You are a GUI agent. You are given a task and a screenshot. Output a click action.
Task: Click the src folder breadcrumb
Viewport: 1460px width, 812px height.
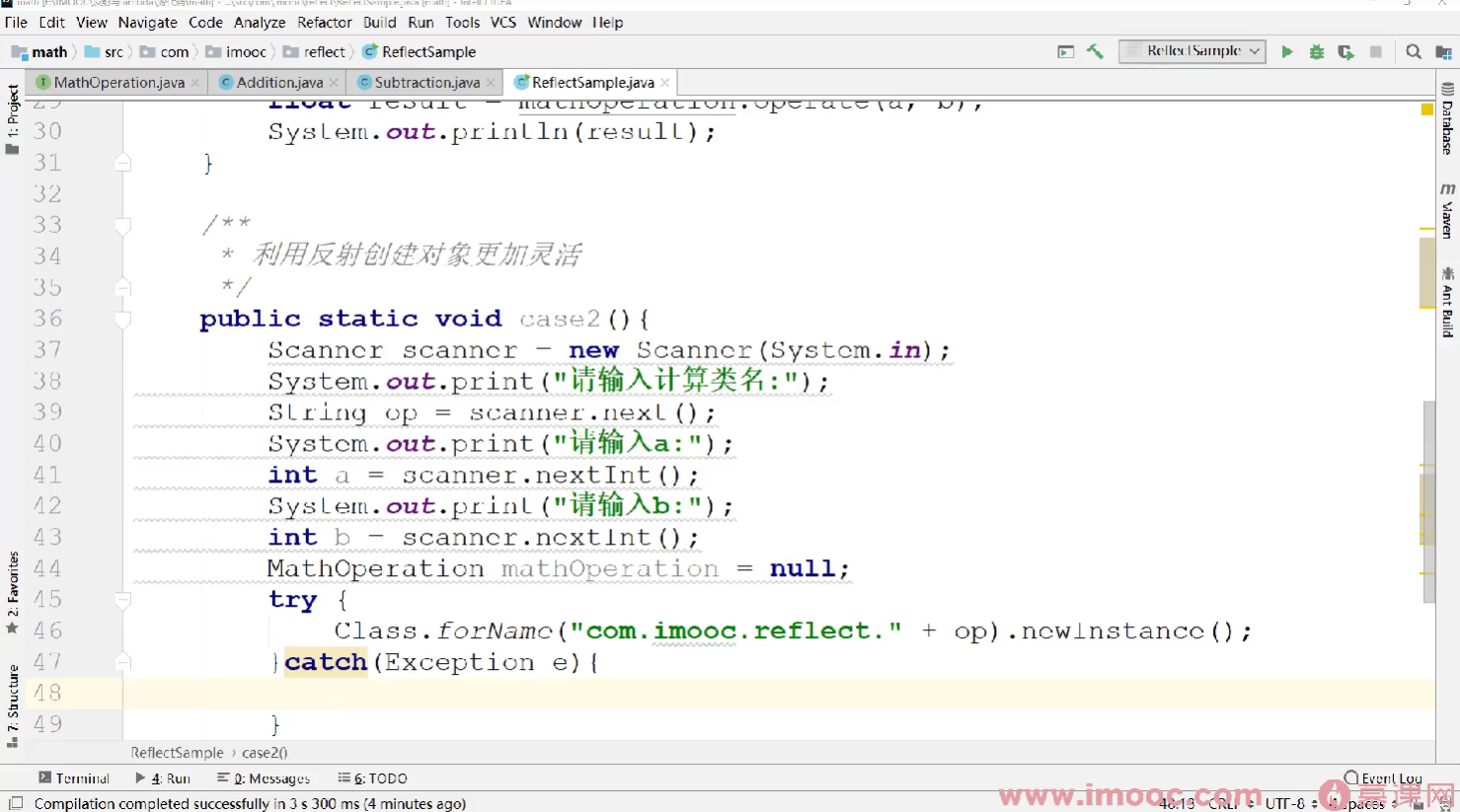105,51
